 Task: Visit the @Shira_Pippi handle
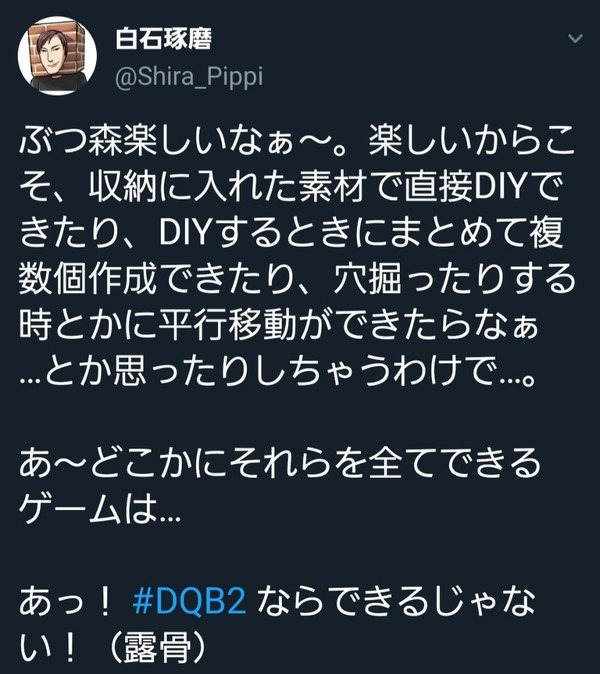[189, 77]
